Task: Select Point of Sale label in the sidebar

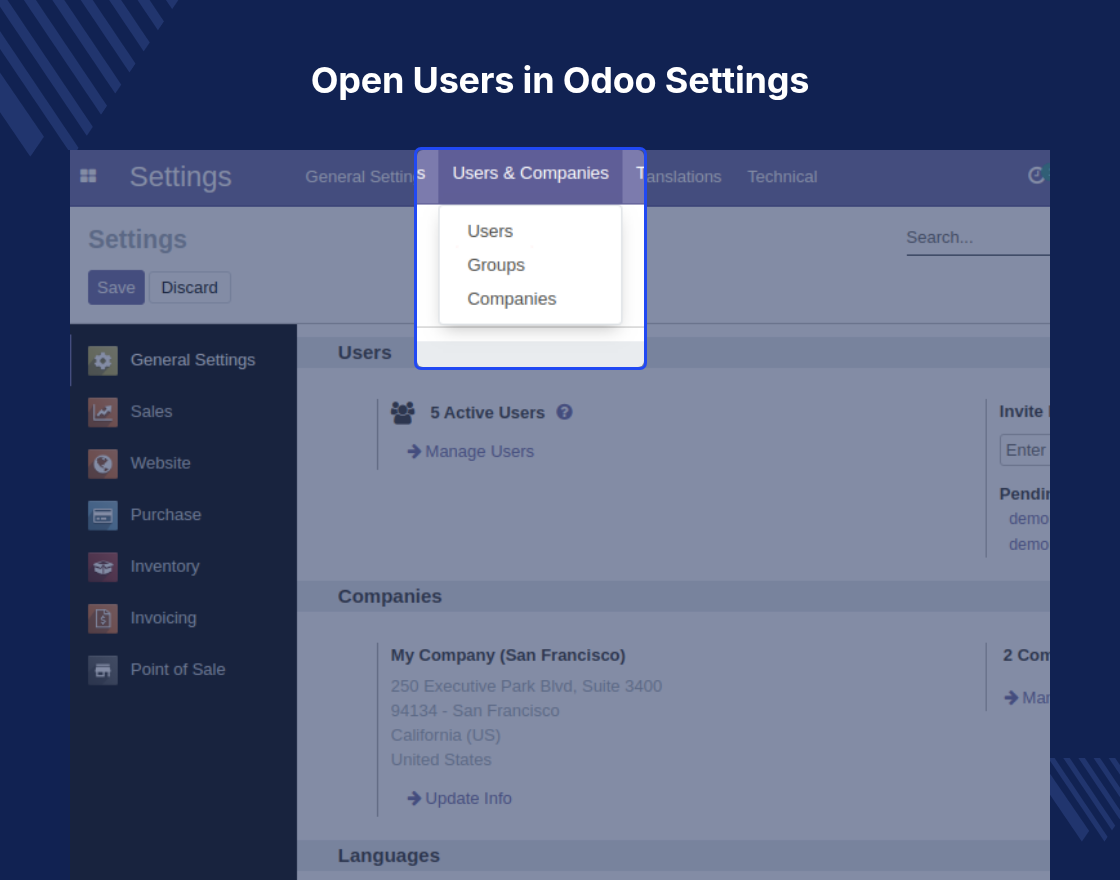Action: 178,669
